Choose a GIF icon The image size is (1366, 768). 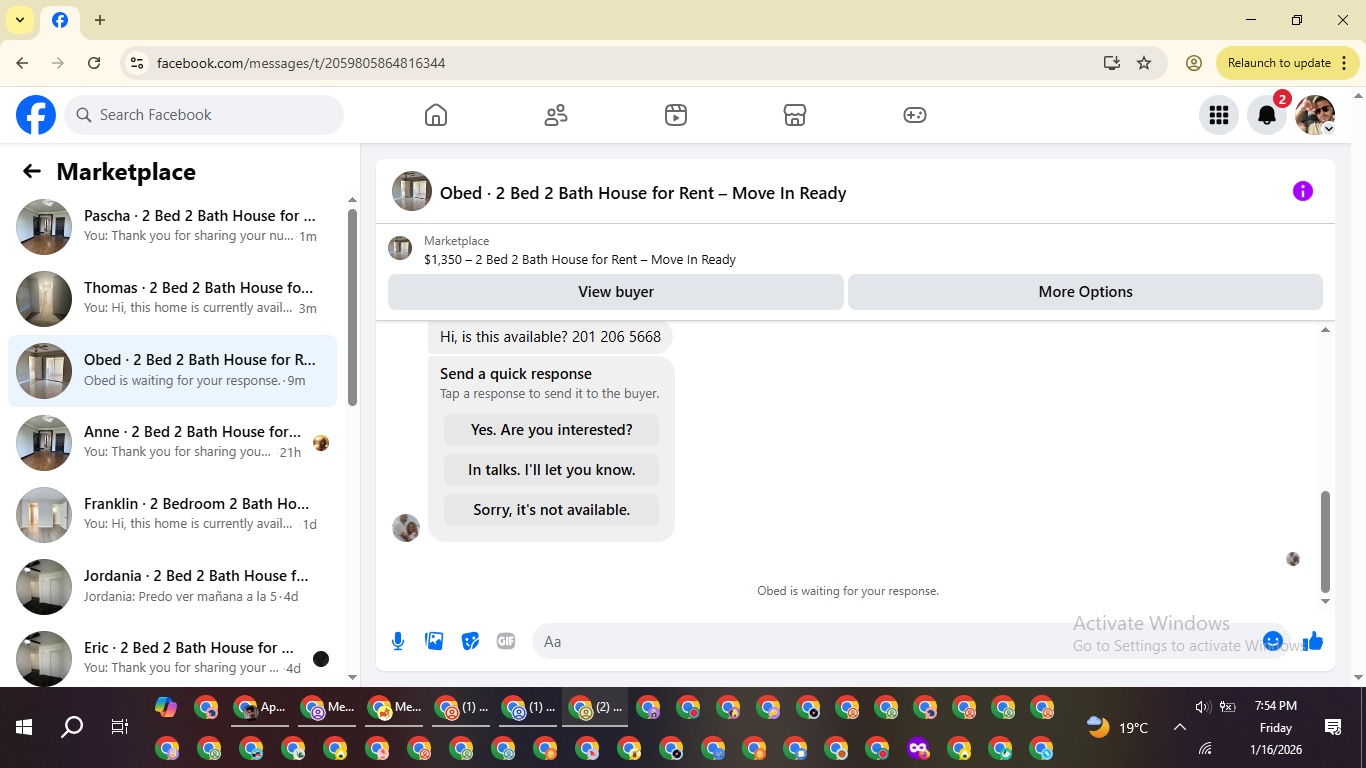pyautogui.click(x=506, y=641)
